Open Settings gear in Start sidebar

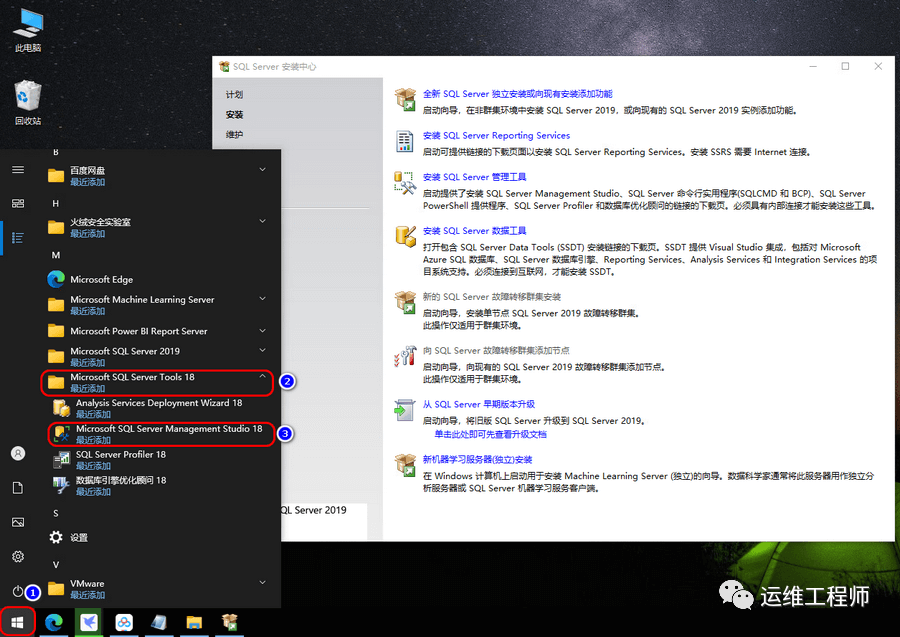[x=18, y=557]
